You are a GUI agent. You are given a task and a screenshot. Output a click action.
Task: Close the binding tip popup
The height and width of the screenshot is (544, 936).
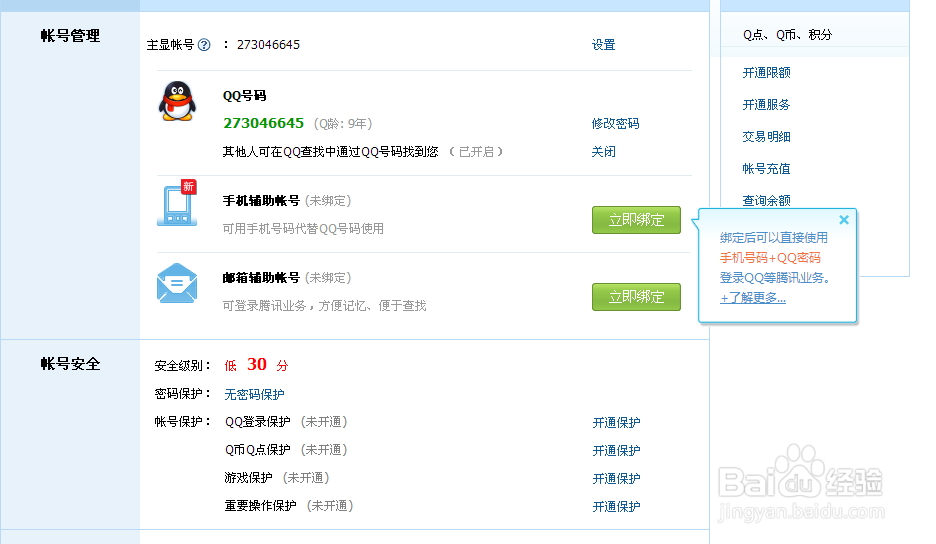(843, 220)
